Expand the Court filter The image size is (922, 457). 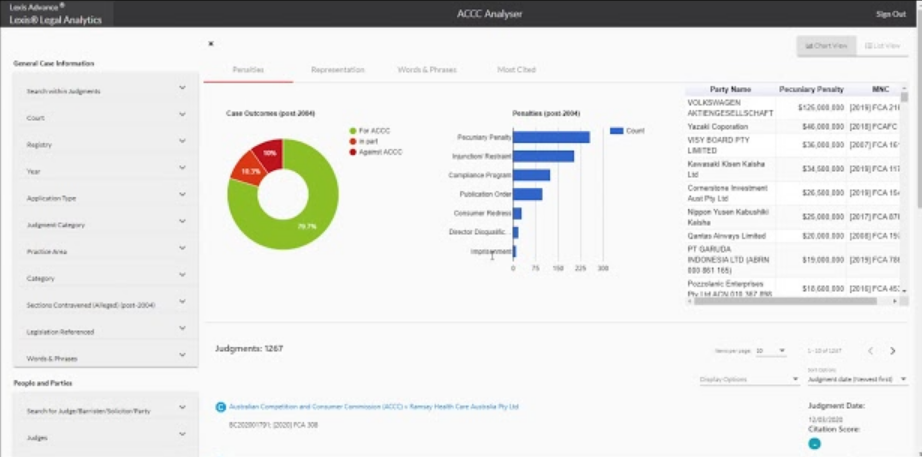tap(106, 118)
